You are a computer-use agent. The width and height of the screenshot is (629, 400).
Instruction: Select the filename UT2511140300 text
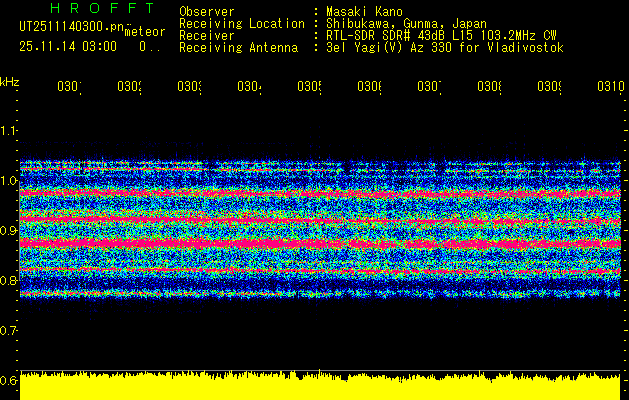(x=71, y=27)
